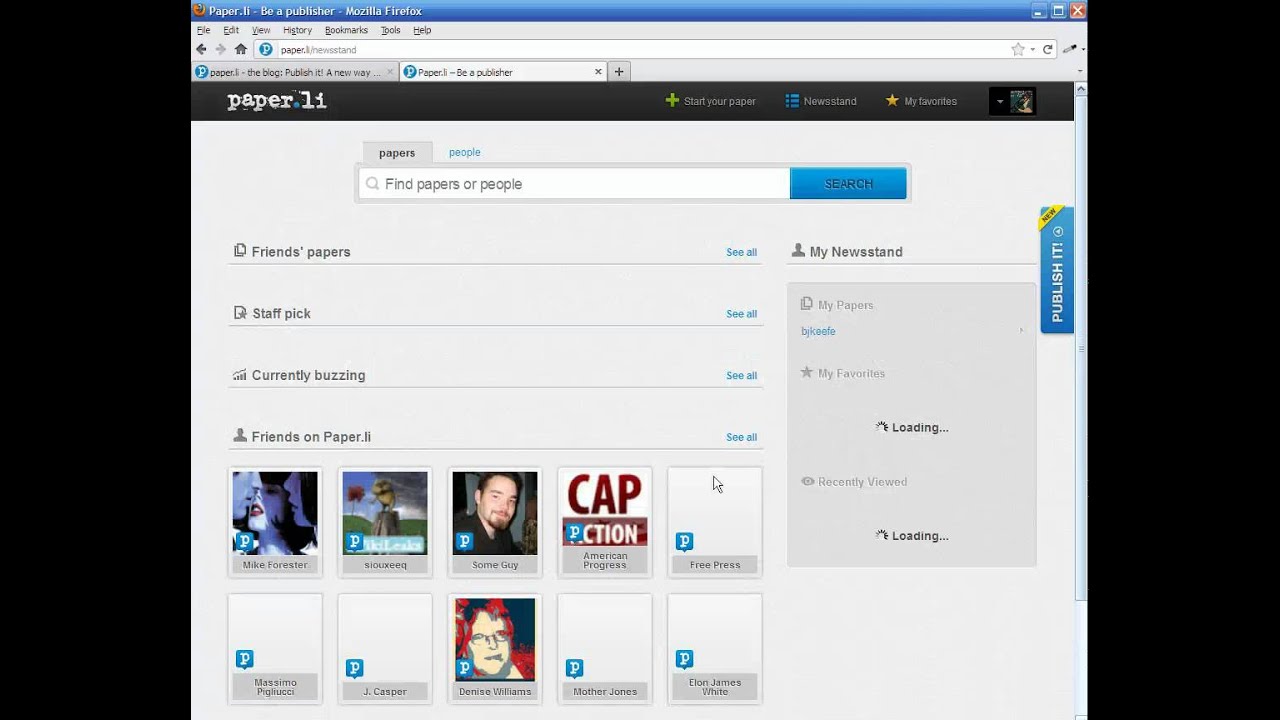Click the Currently buzzing chart icon
This screenshot has height=720, width=1280.
click(240, 375)
